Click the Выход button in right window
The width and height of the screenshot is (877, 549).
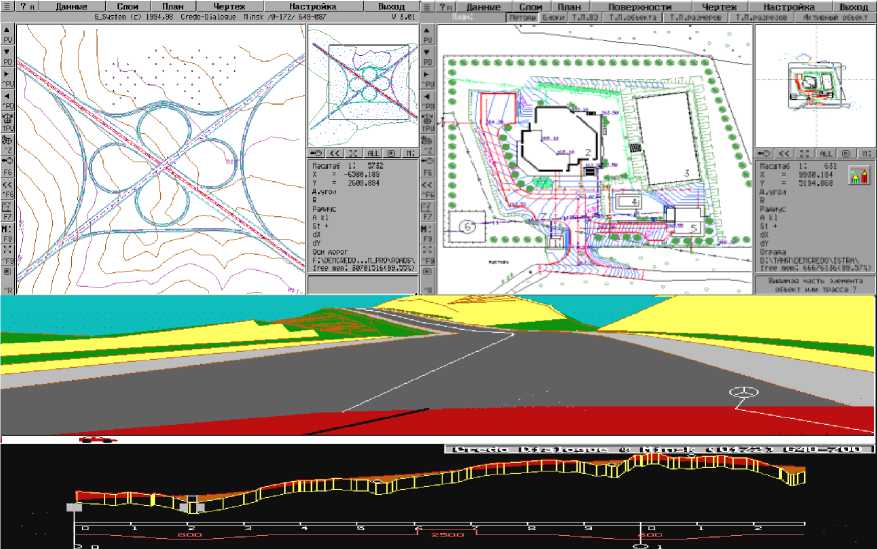pos(853,6)
